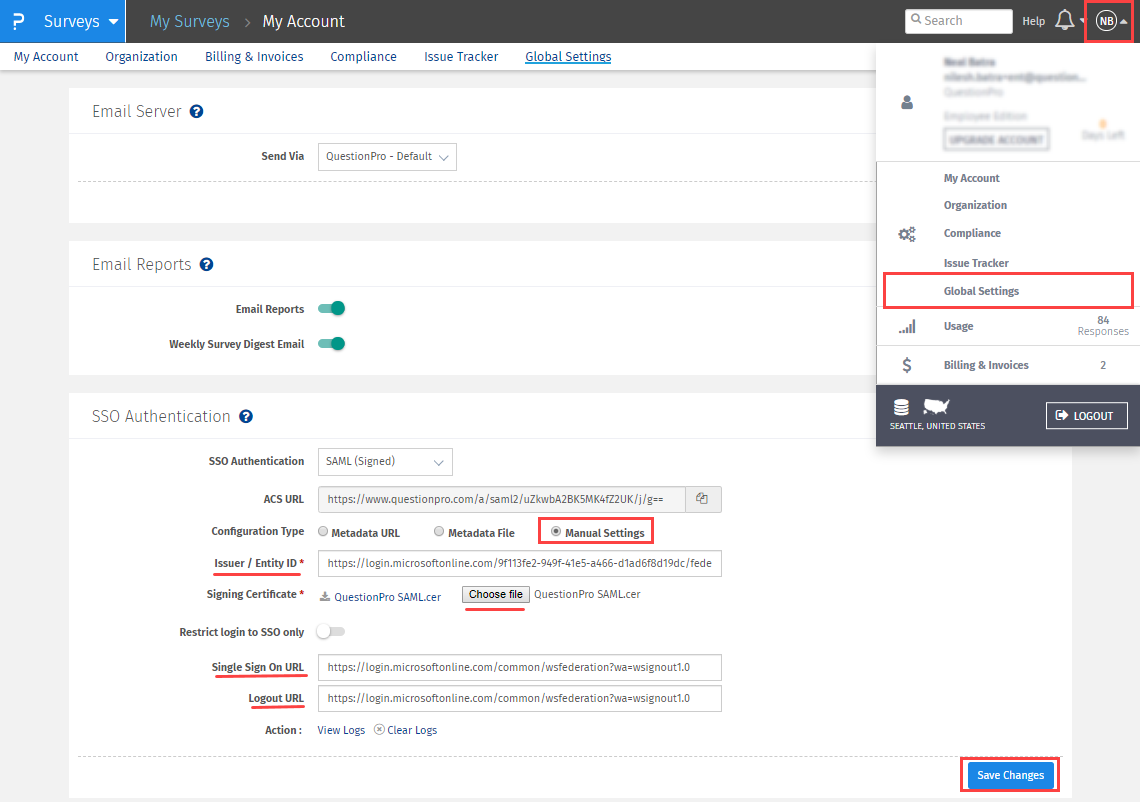Select the Global Settings tab
This screenshot has height=802, width=1140.
(x=568, y=57)
